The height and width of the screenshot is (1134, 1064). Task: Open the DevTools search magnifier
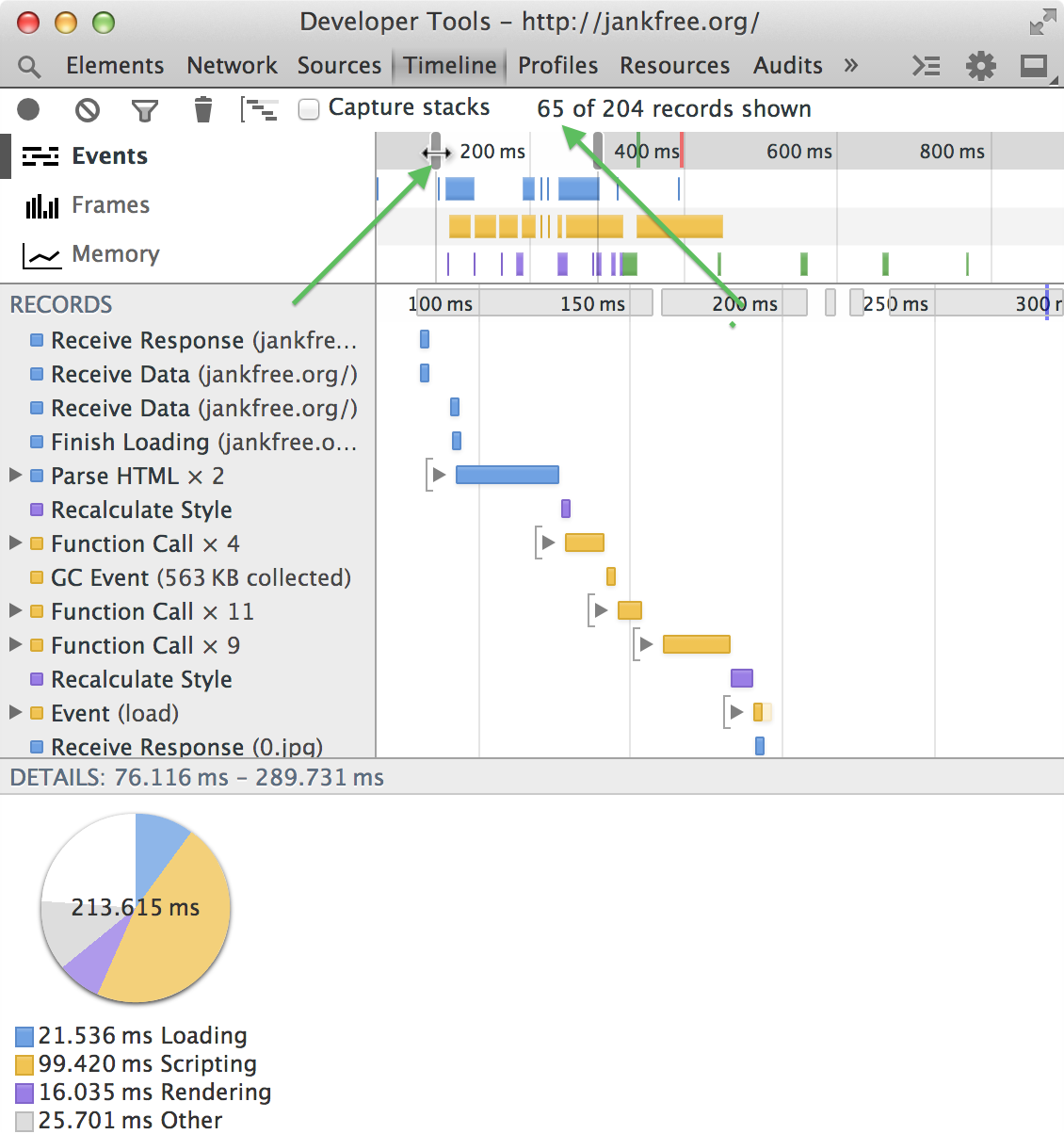29,66
